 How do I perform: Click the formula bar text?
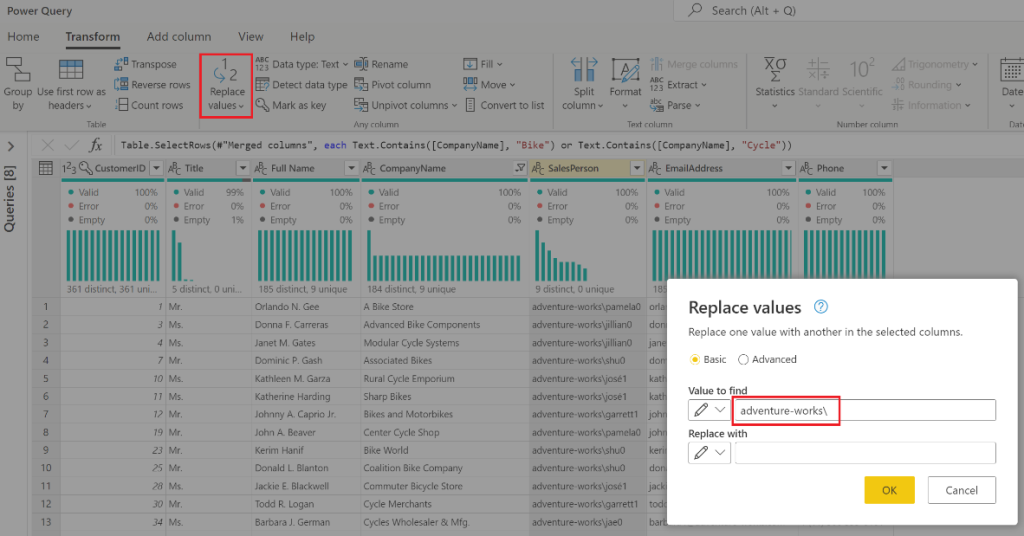[x=456, y=145]
